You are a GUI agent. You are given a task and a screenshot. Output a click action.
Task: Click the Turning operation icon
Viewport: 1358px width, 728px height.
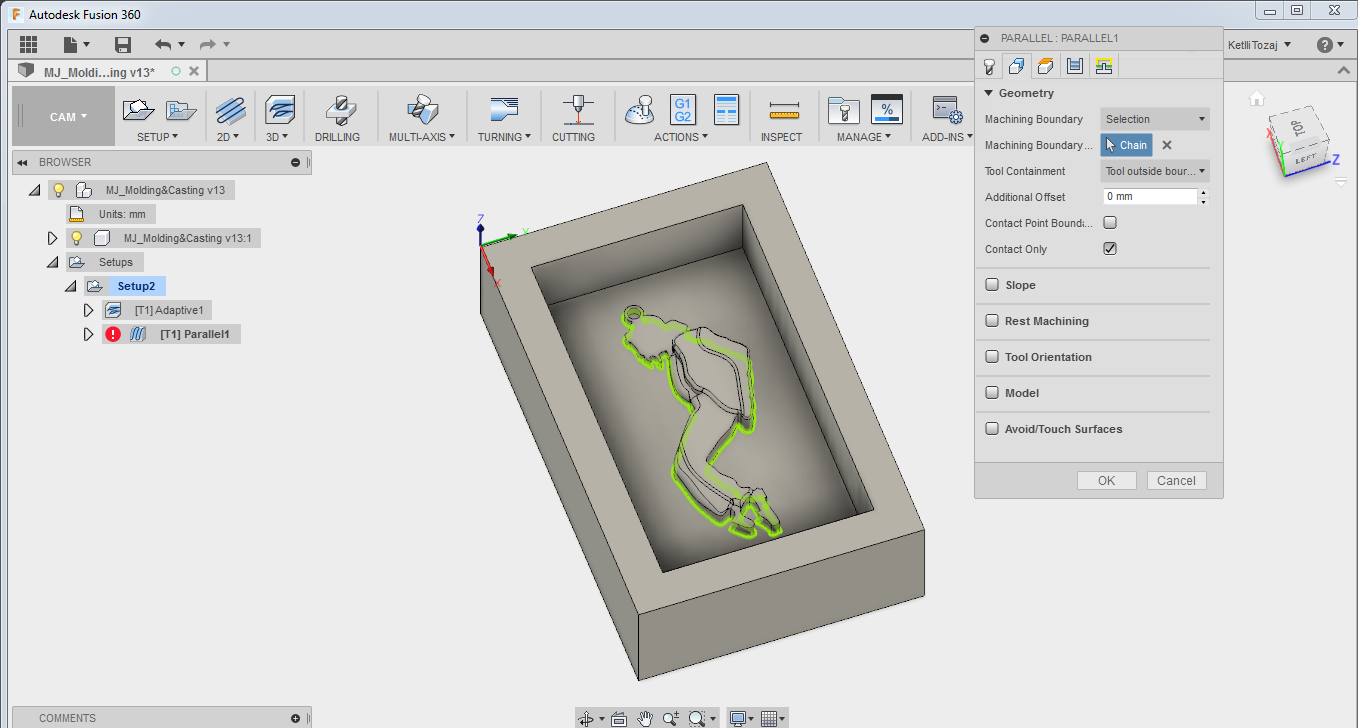[504, 109]
